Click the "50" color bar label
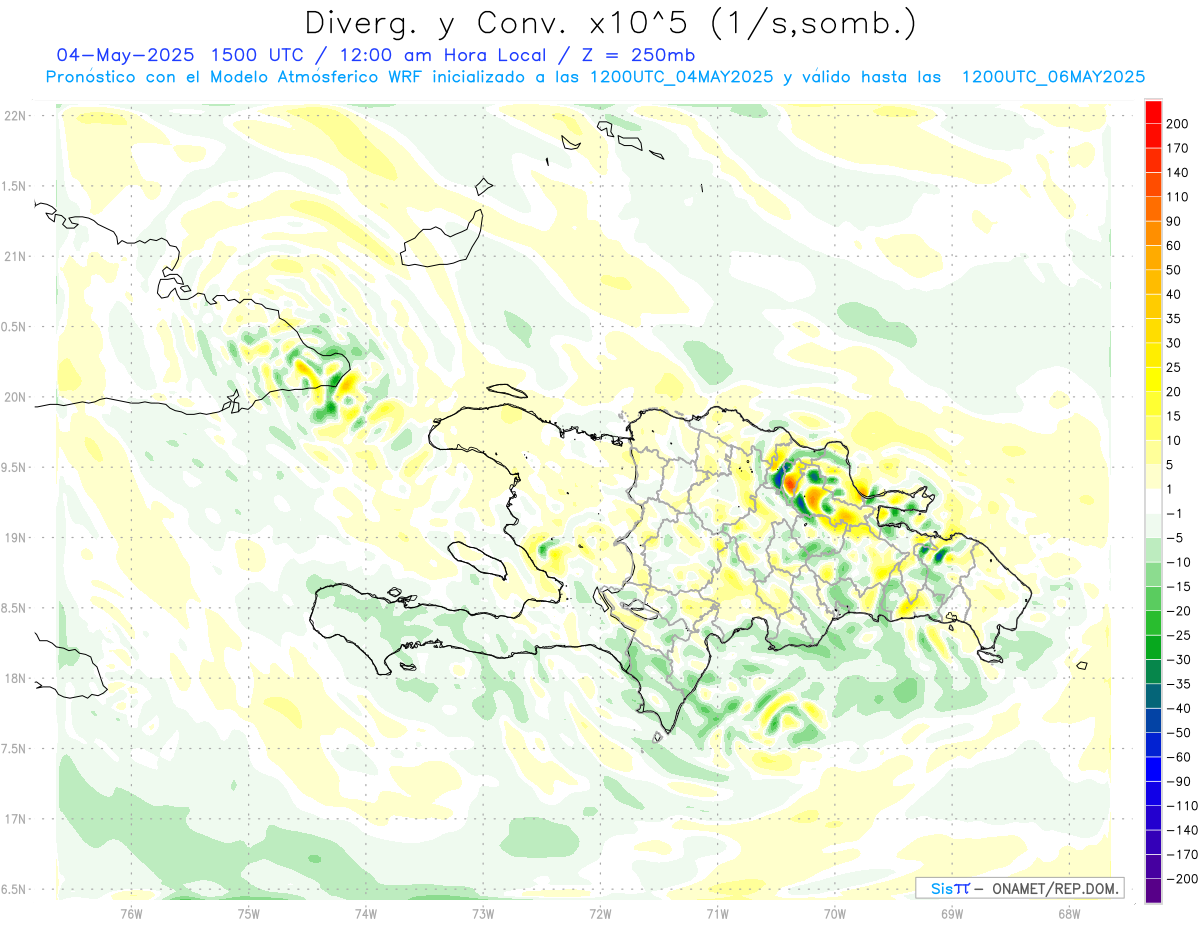 click(1174, 270)
